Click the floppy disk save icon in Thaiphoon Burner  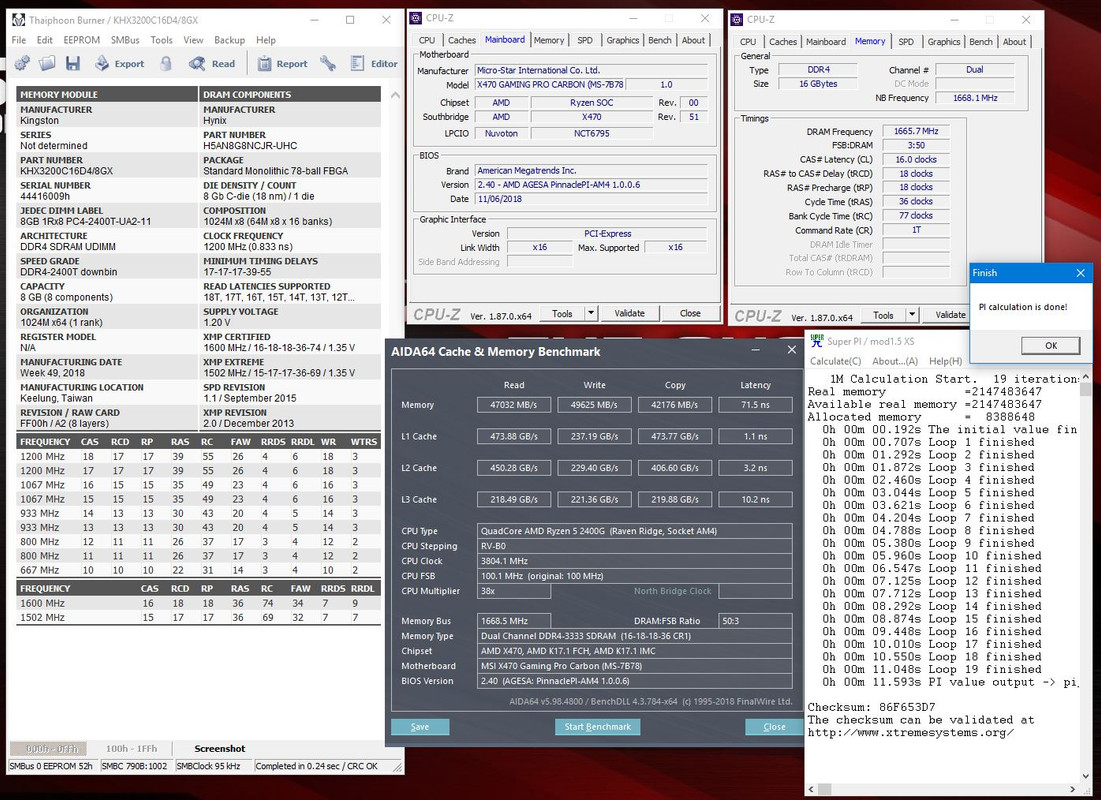click(72, 63)
